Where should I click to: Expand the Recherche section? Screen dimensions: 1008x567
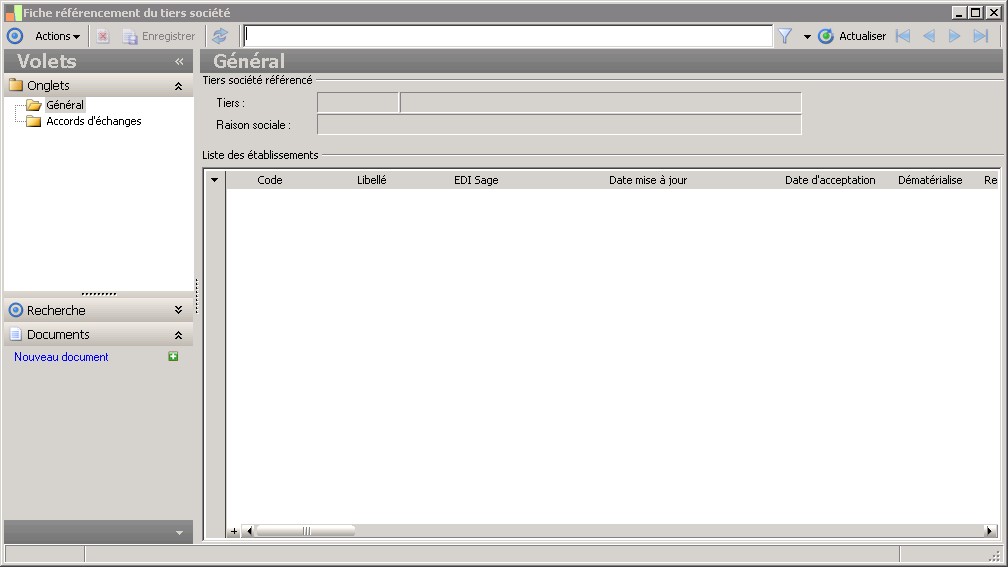click(178, 310)
